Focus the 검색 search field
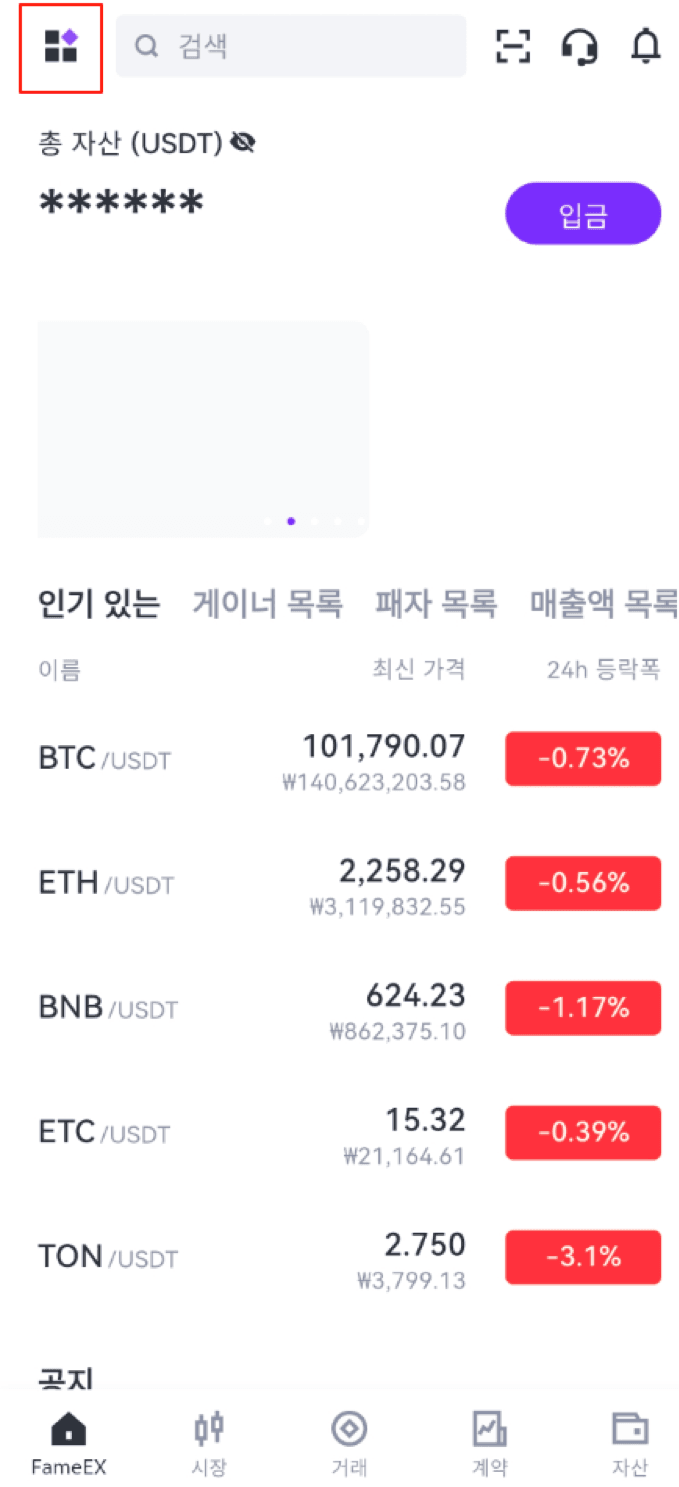 291,46
